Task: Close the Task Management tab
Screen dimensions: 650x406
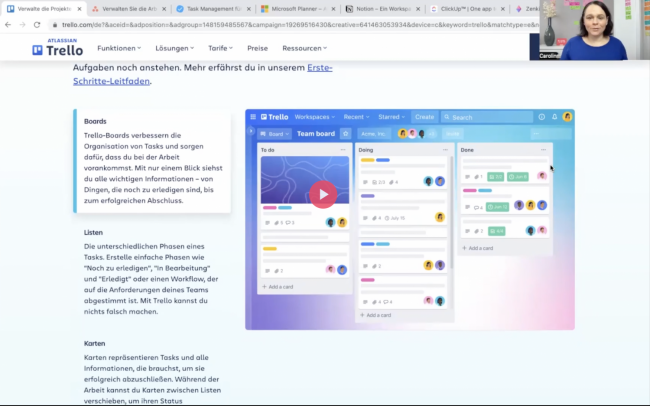Action: pos(249,9)
